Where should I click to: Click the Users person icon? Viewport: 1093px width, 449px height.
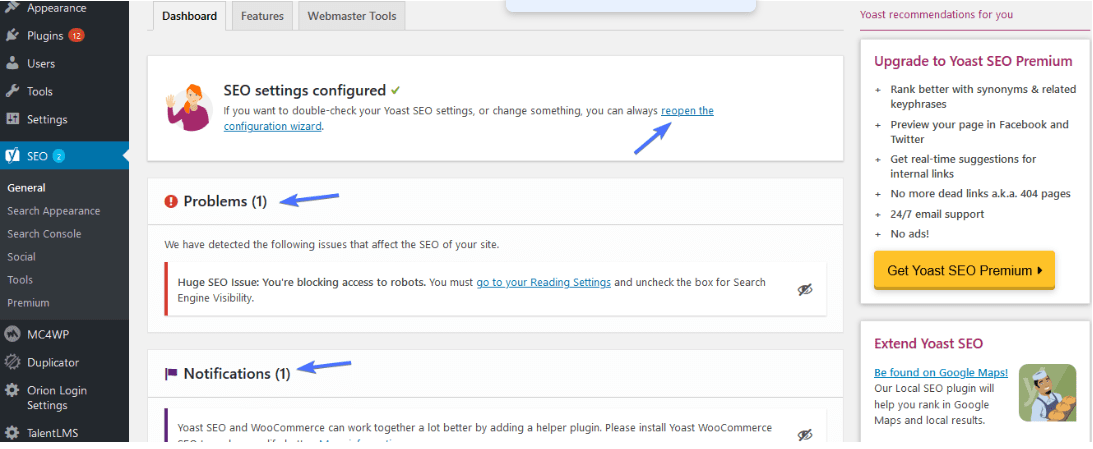pos(12,63)
